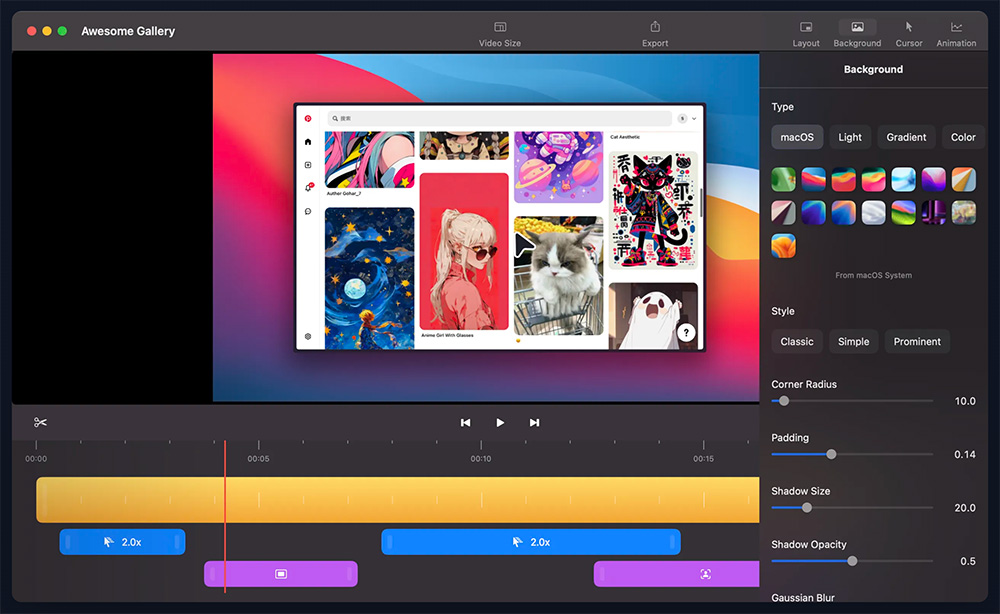
Task: Jump to previous with skip-back button
Action: (x=466, y=423)
